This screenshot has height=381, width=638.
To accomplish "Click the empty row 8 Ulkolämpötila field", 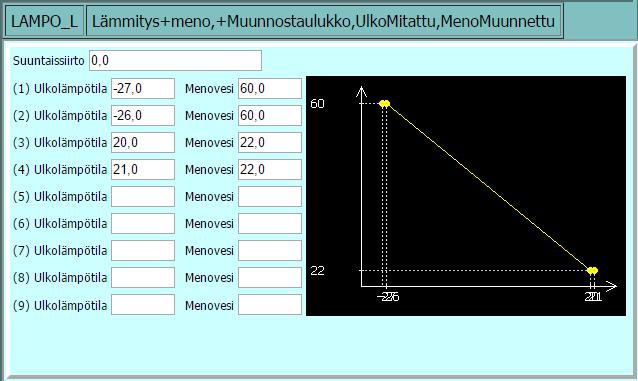I will point(143,278).
